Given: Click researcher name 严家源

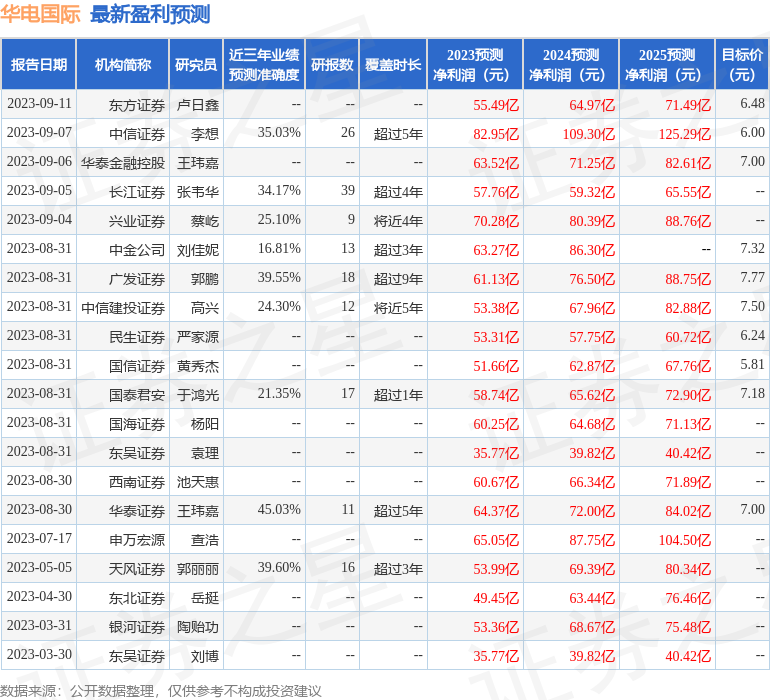Looking at the screenshot, I should click(197, 337).
